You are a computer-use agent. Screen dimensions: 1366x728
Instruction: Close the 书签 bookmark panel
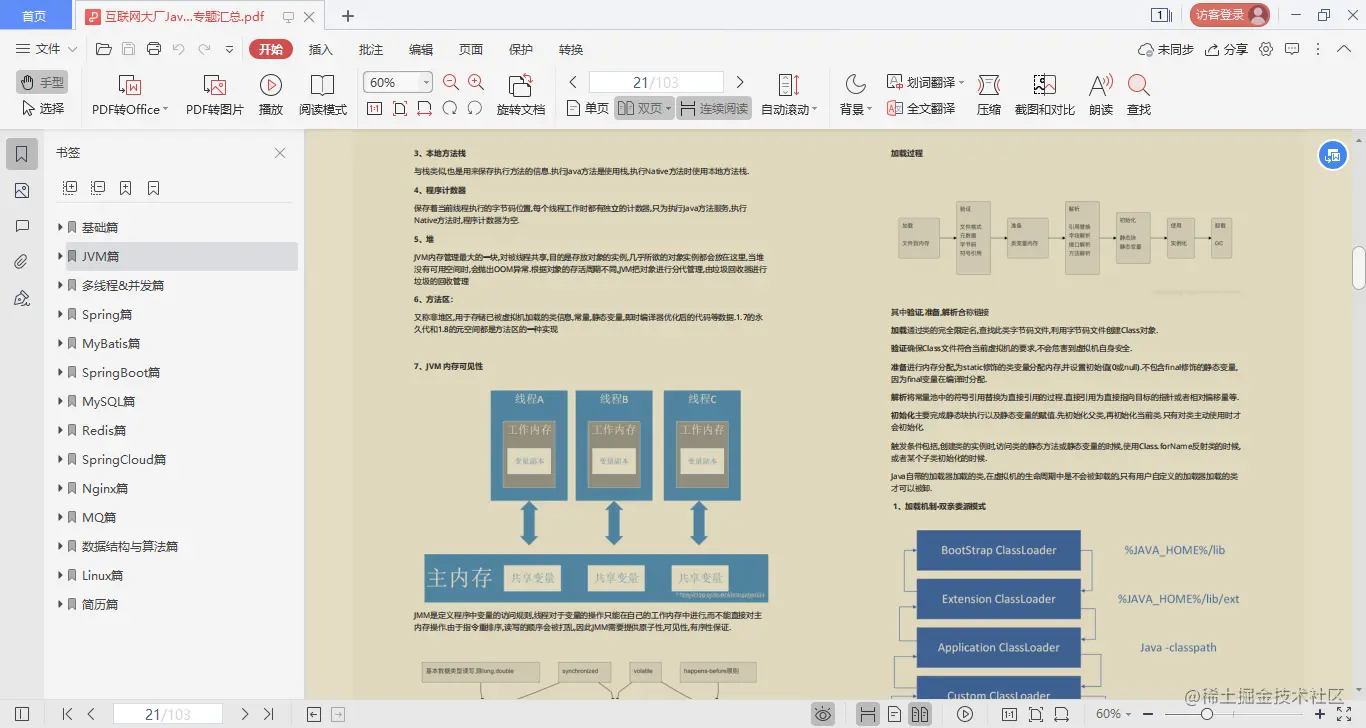(280, 153)
